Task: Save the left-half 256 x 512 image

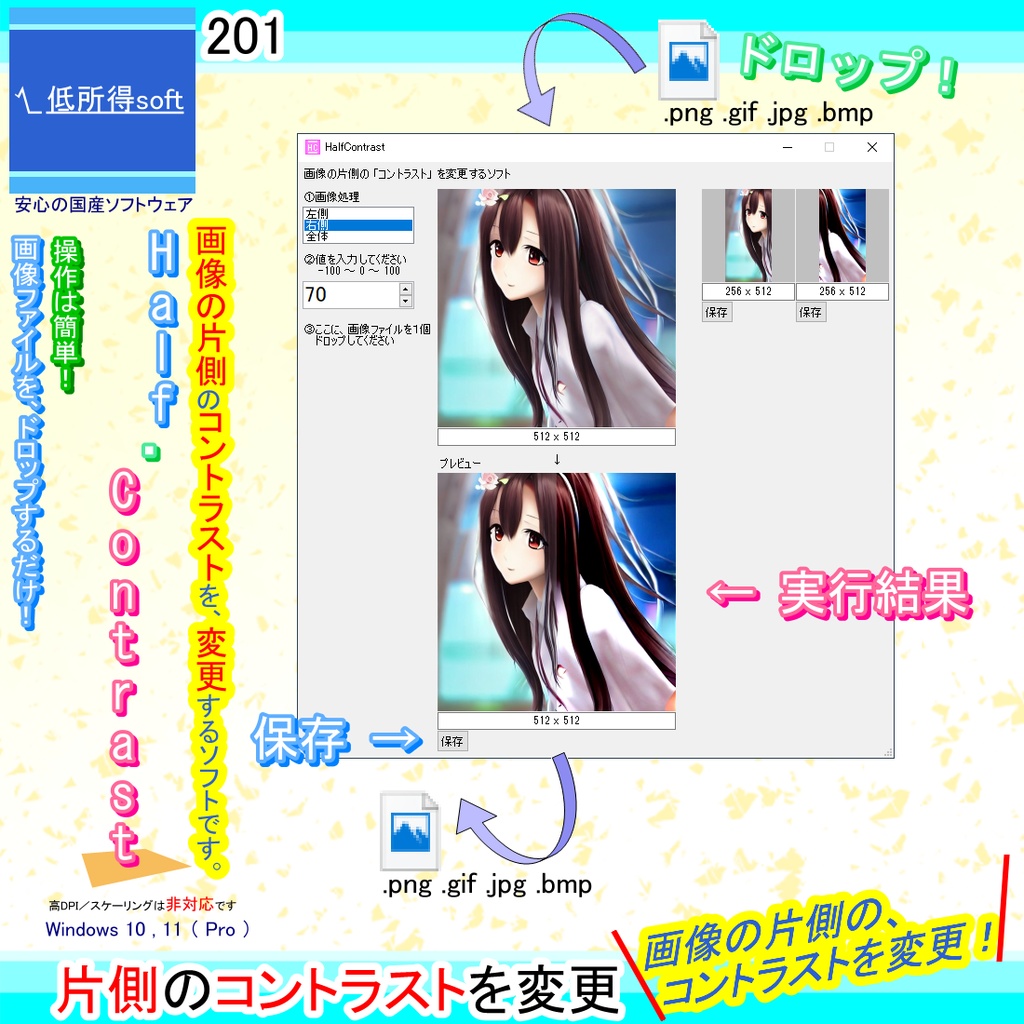Action: tap(716, 312)
